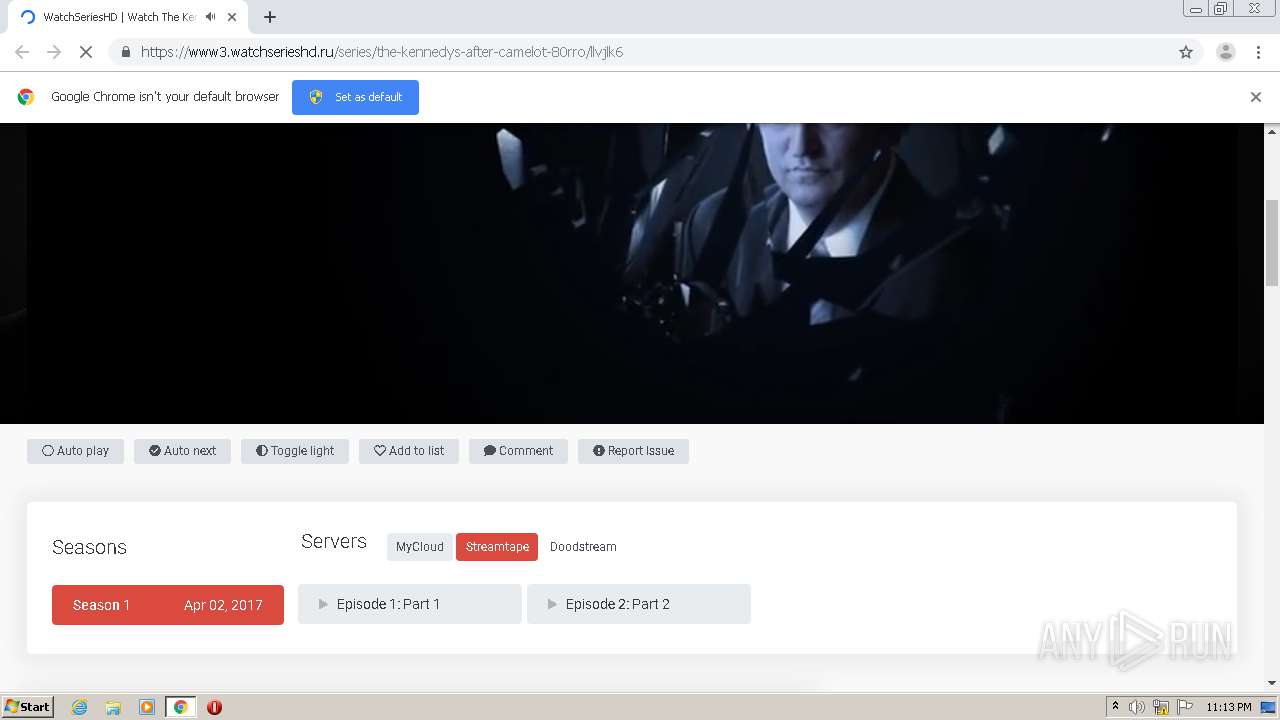Screen dimensions: 1280x720
Task: Report Issue with the video
Action: click(633, 451)
